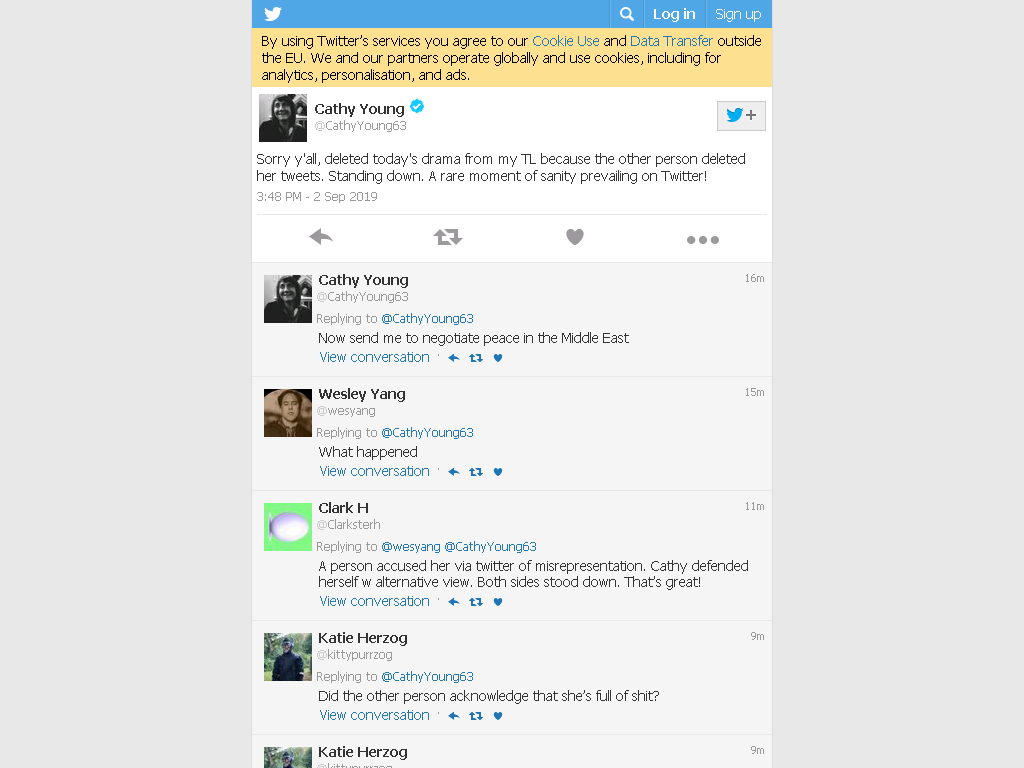Open Clark H's green avatar thumbnail
This screenshot has width=1024, height=768.
[288, 527]
